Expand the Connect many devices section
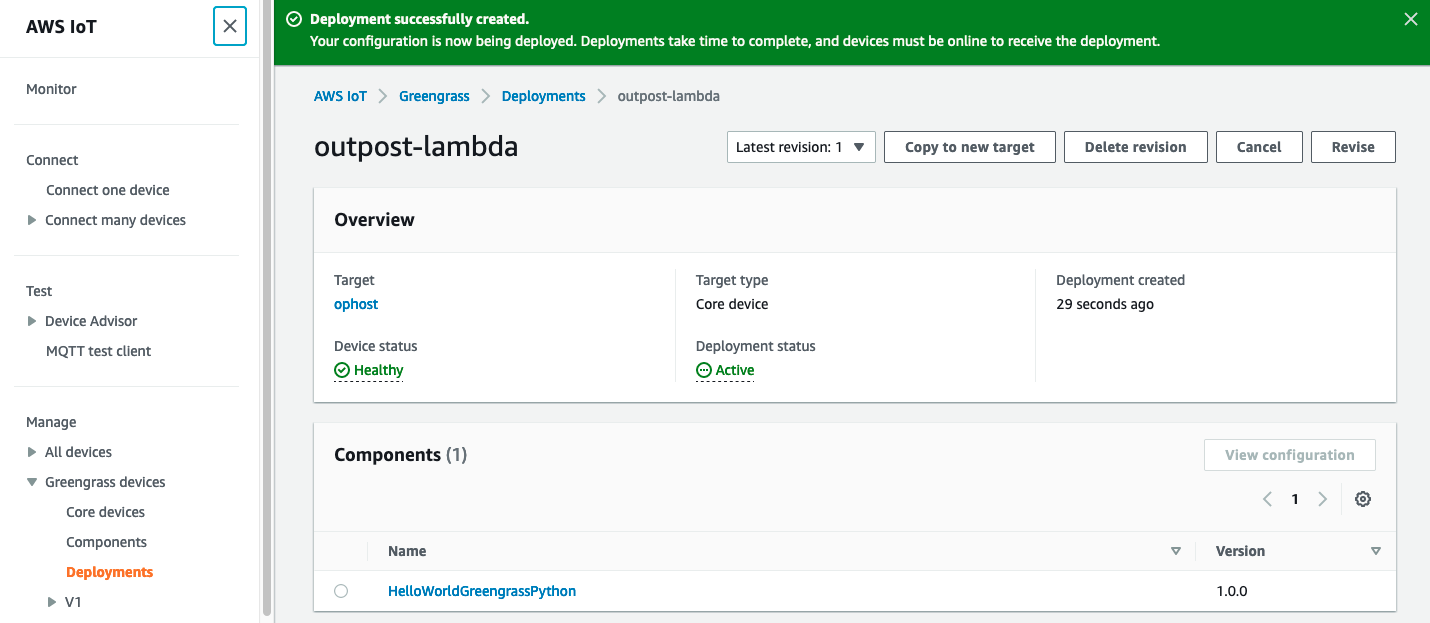The width and height of the screenshot is (1430, 623). click(x=32, y=220)
